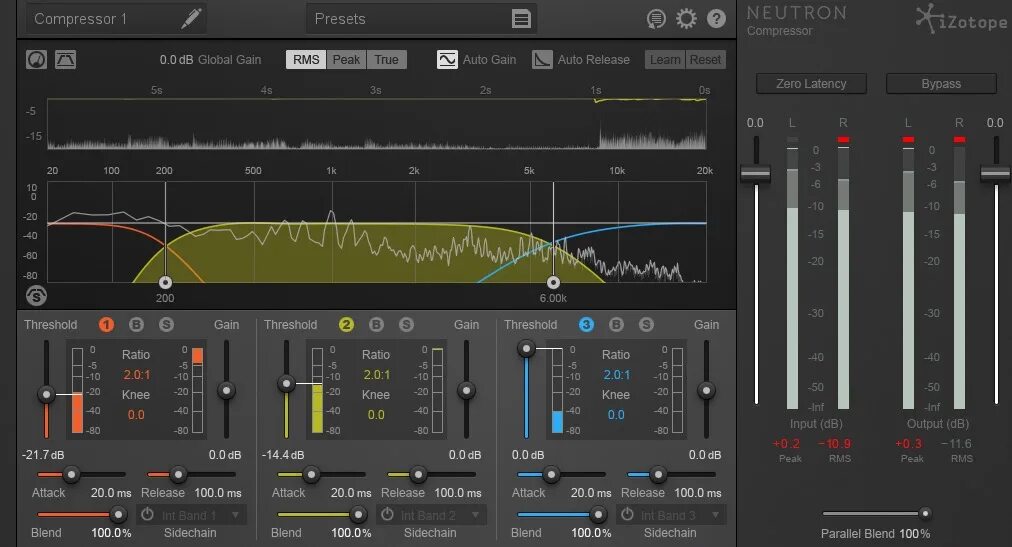1012x547 pixels.
Task: Click the Auto Gain label
Action: pos(489,59)
